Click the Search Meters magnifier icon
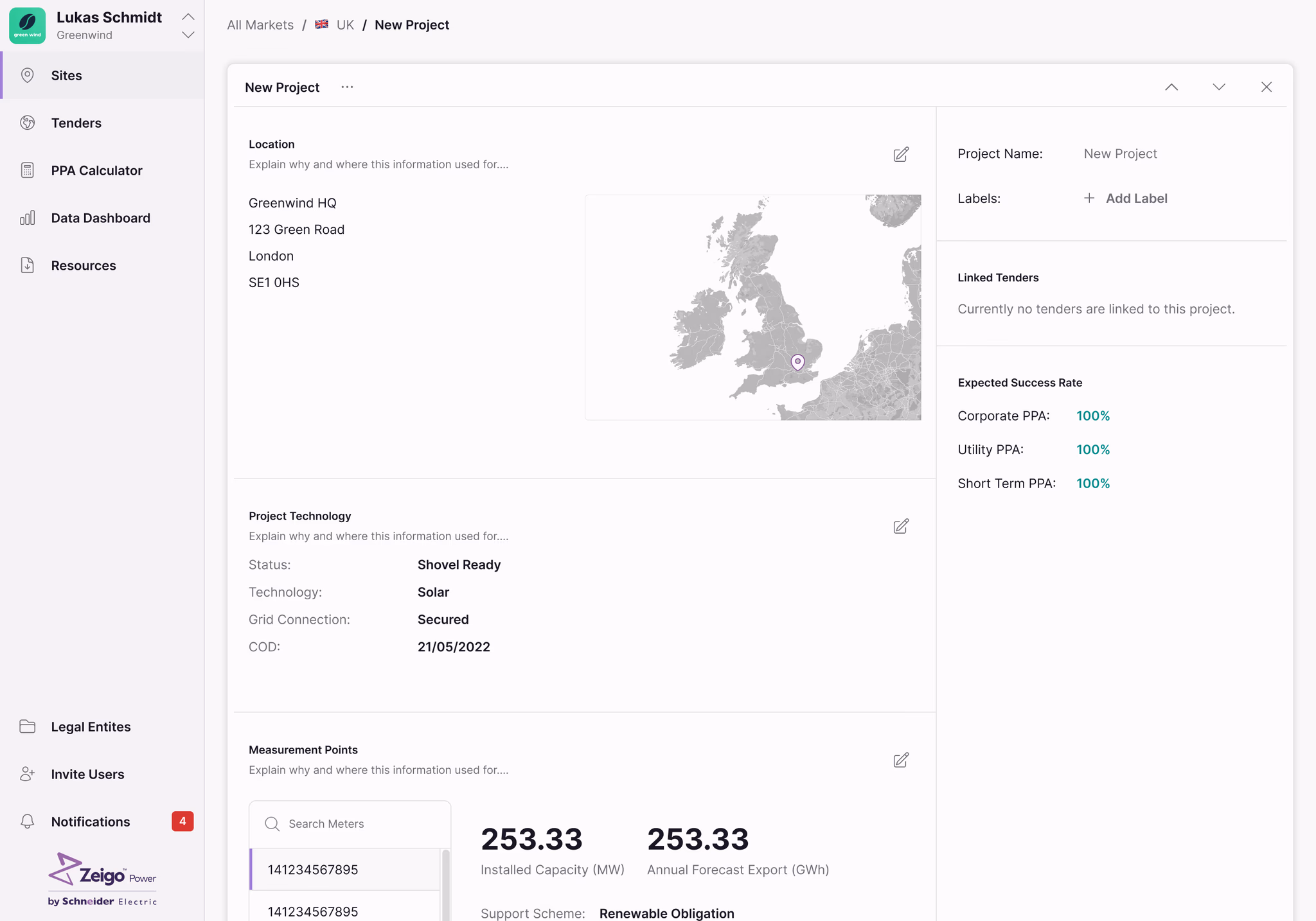1316x921 pixels. click(272, 824)
